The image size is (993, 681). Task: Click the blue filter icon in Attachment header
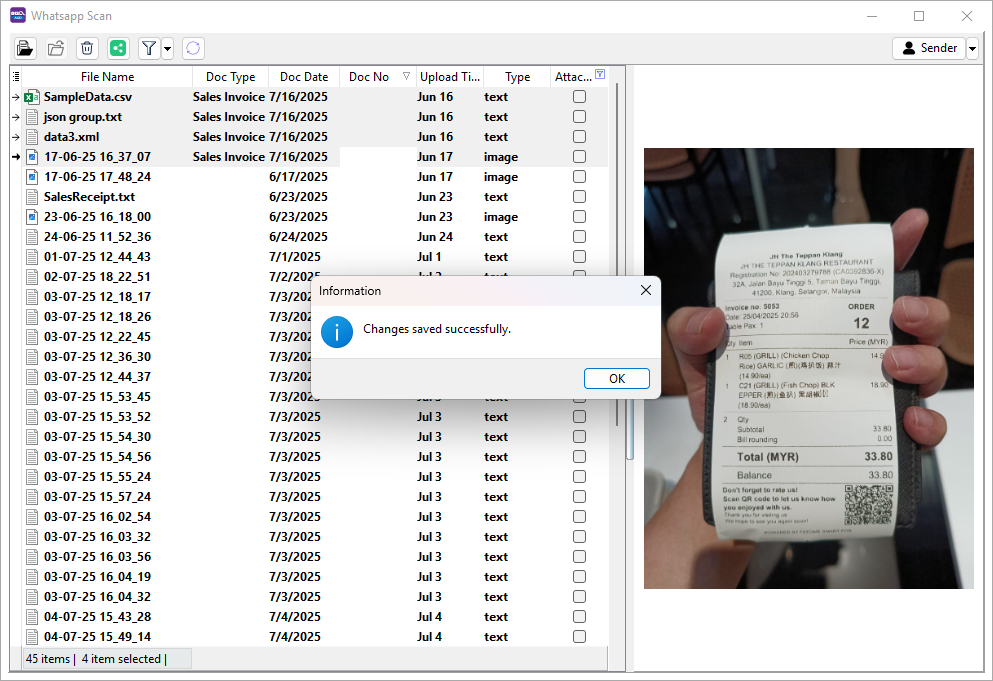point(599,75)
